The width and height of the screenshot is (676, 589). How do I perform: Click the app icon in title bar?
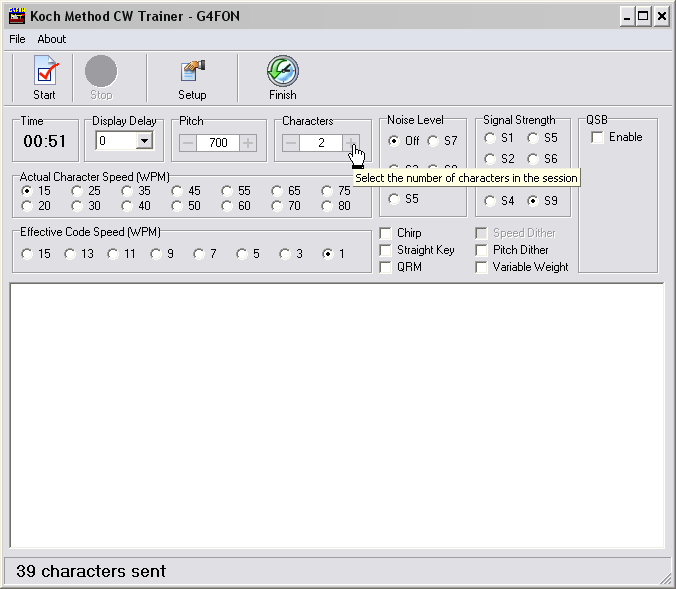(x=17, y=16)
